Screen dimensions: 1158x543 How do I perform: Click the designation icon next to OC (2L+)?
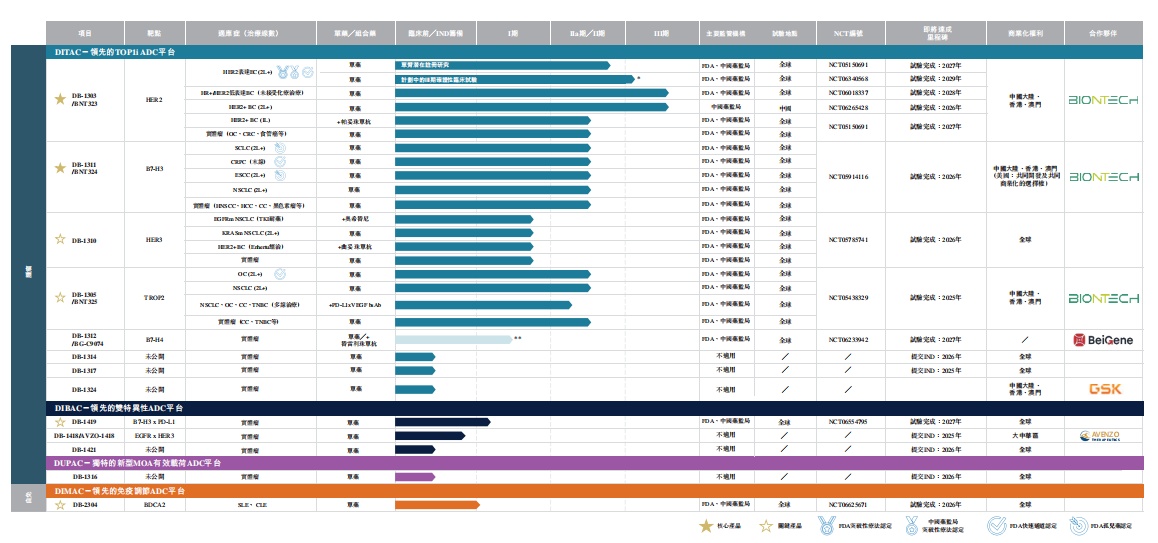pyautogui.click(x=281, y=273)
